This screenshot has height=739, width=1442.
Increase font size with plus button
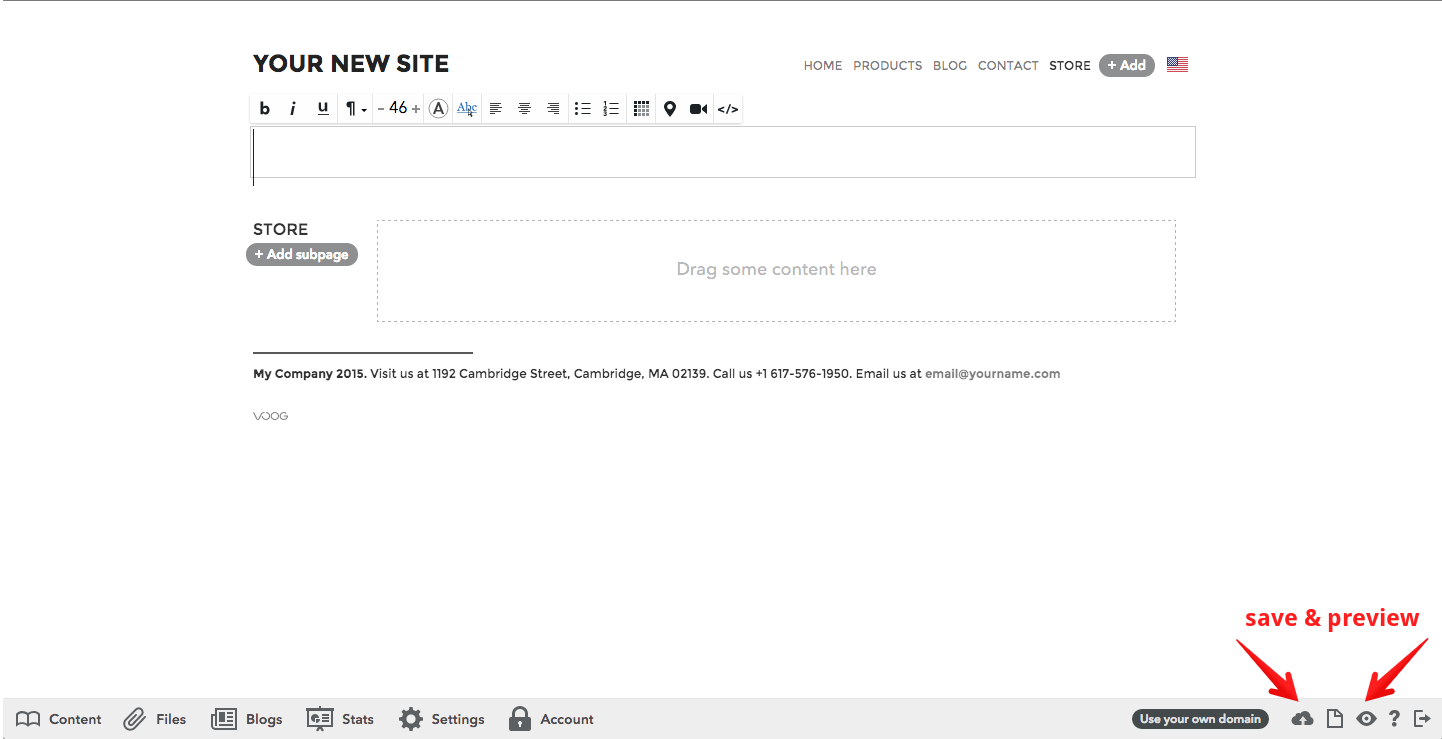pyautogui.click(x=416, y=109)
